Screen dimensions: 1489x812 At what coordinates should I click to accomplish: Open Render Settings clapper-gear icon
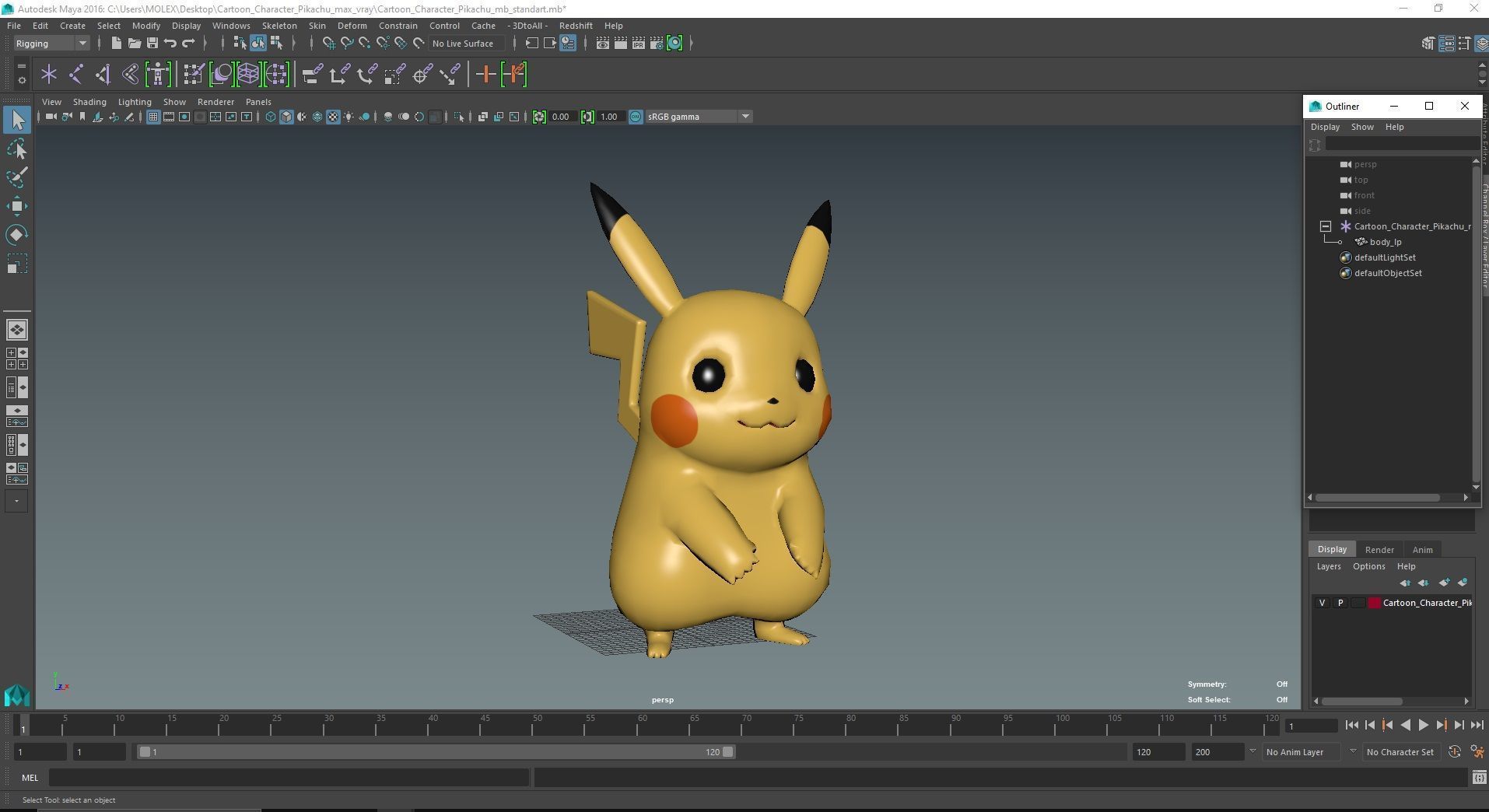657,44
